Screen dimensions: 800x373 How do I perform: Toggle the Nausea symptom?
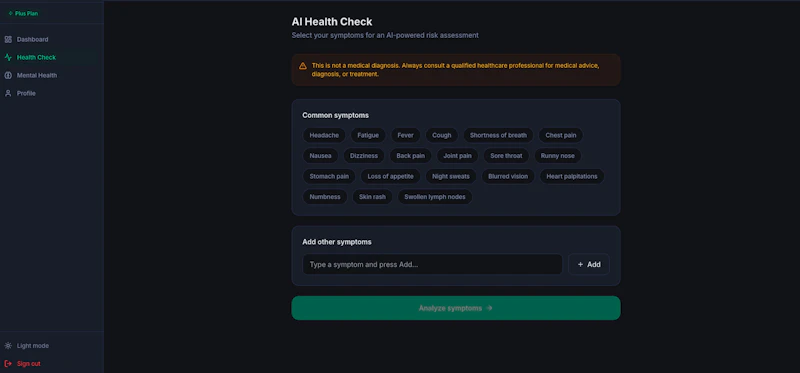[320, 156]
